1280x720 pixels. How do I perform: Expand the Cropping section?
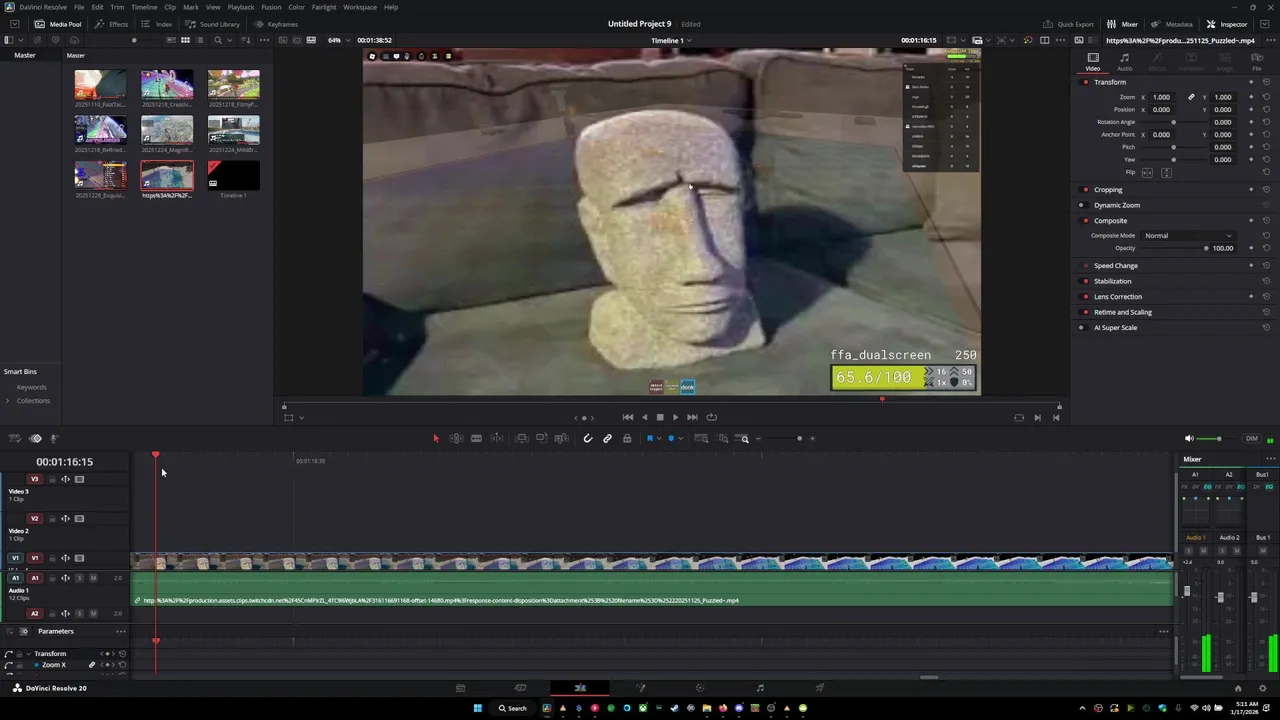tap(1108, 189)
